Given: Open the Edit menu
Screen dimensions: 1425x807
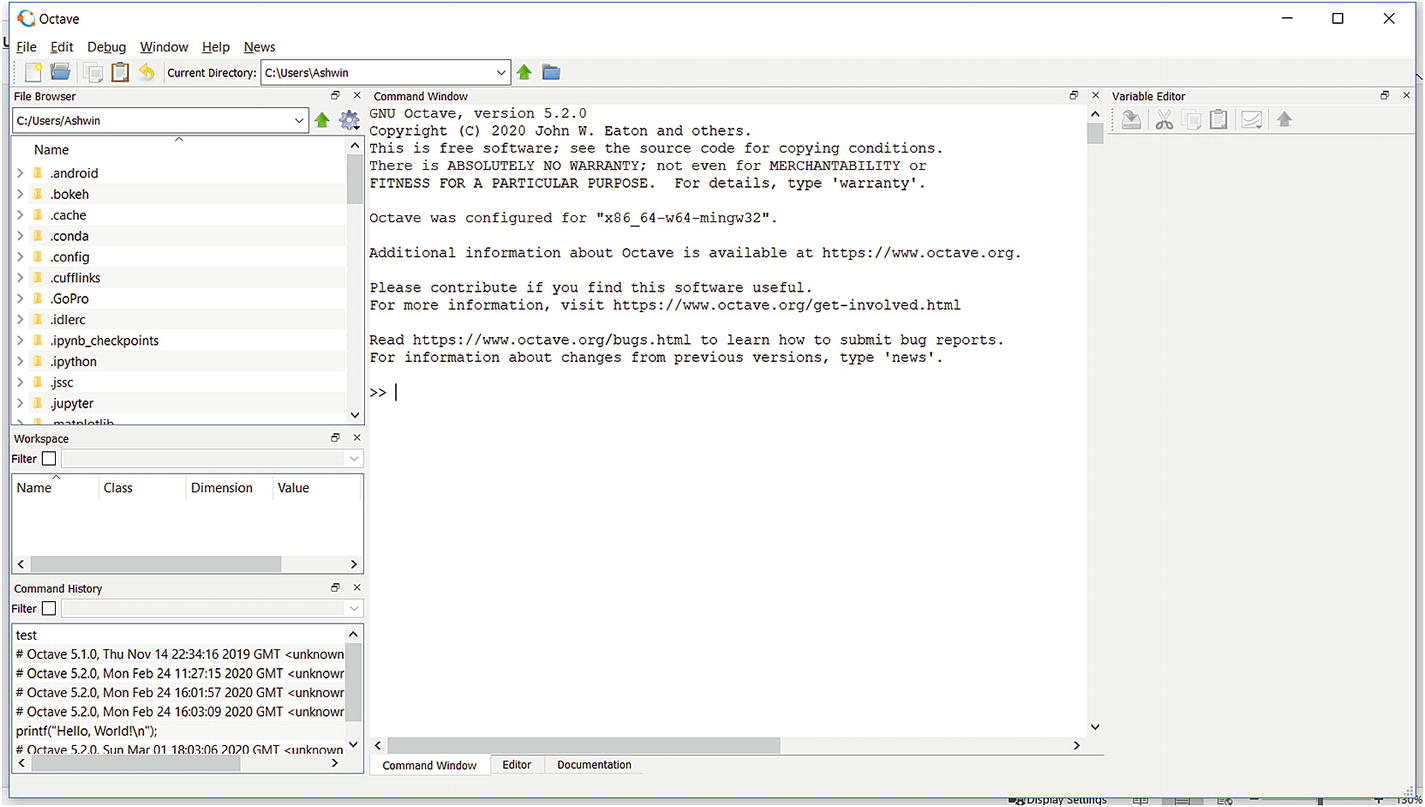Looking at the screenshot, I should tap(62, 47).
